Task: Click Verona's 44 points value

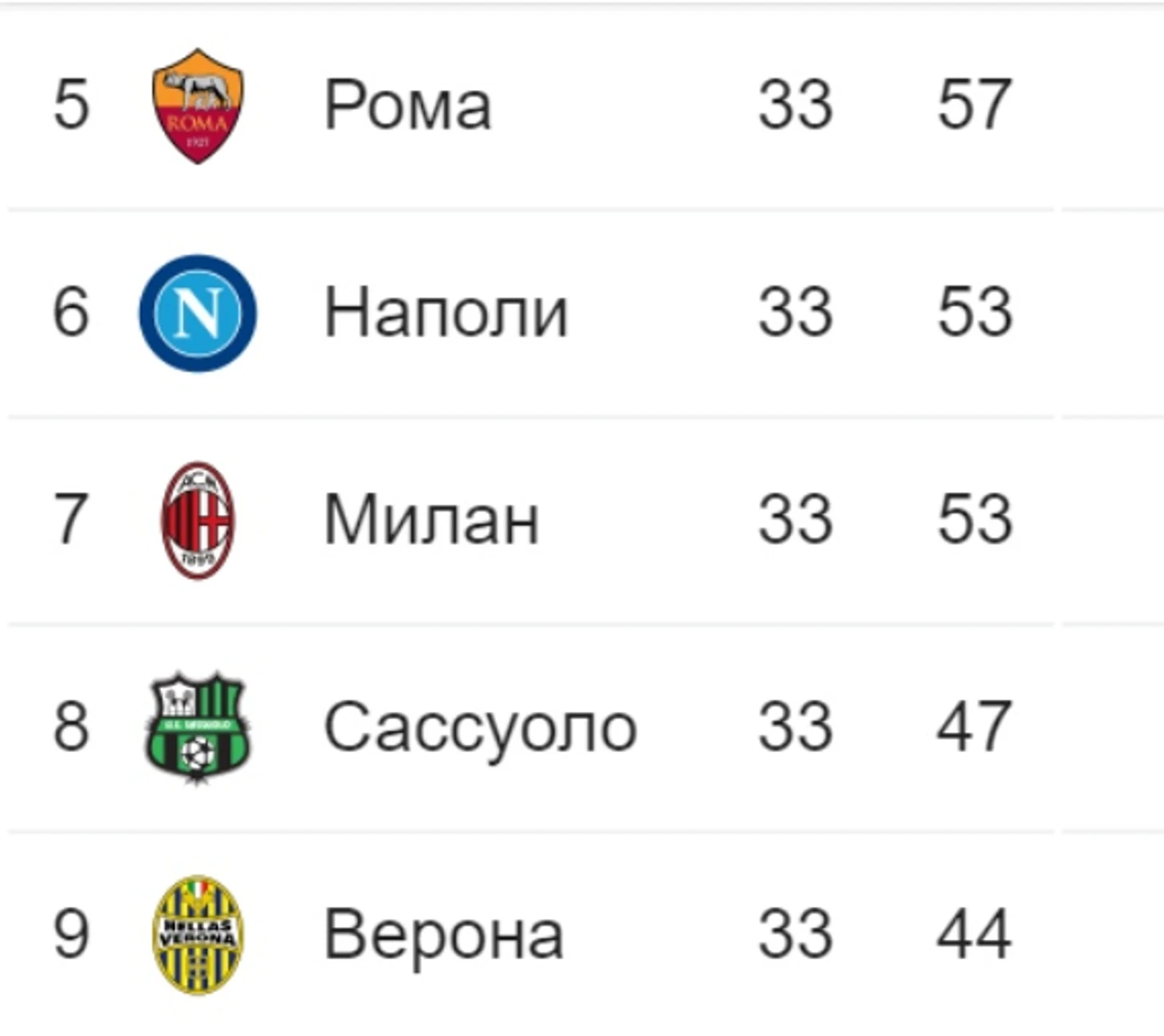Action: 974,934
